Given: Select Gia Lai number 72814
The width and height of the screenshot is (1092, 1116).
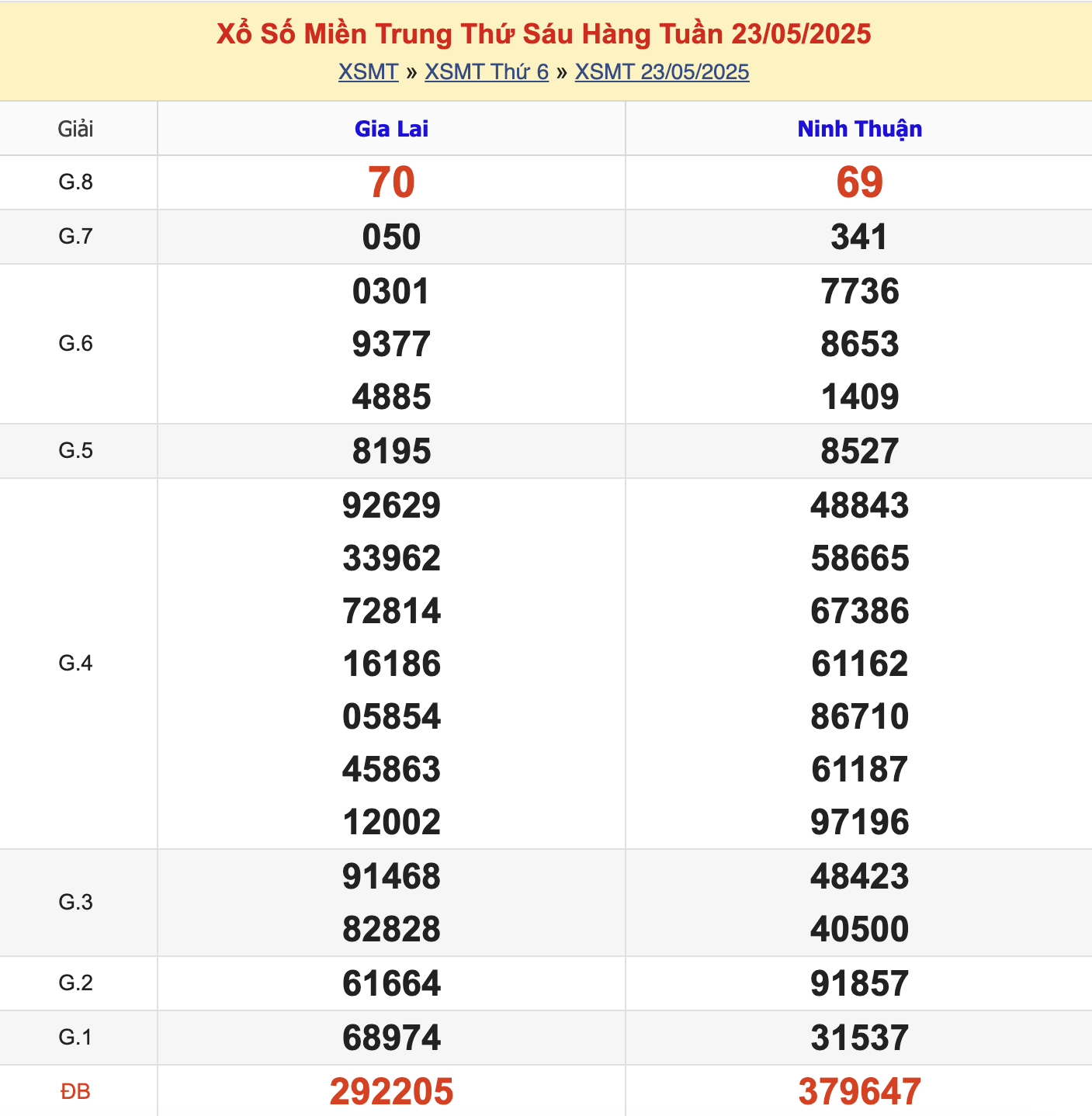Looking at the screenshot, I should [x=391, y=611].
